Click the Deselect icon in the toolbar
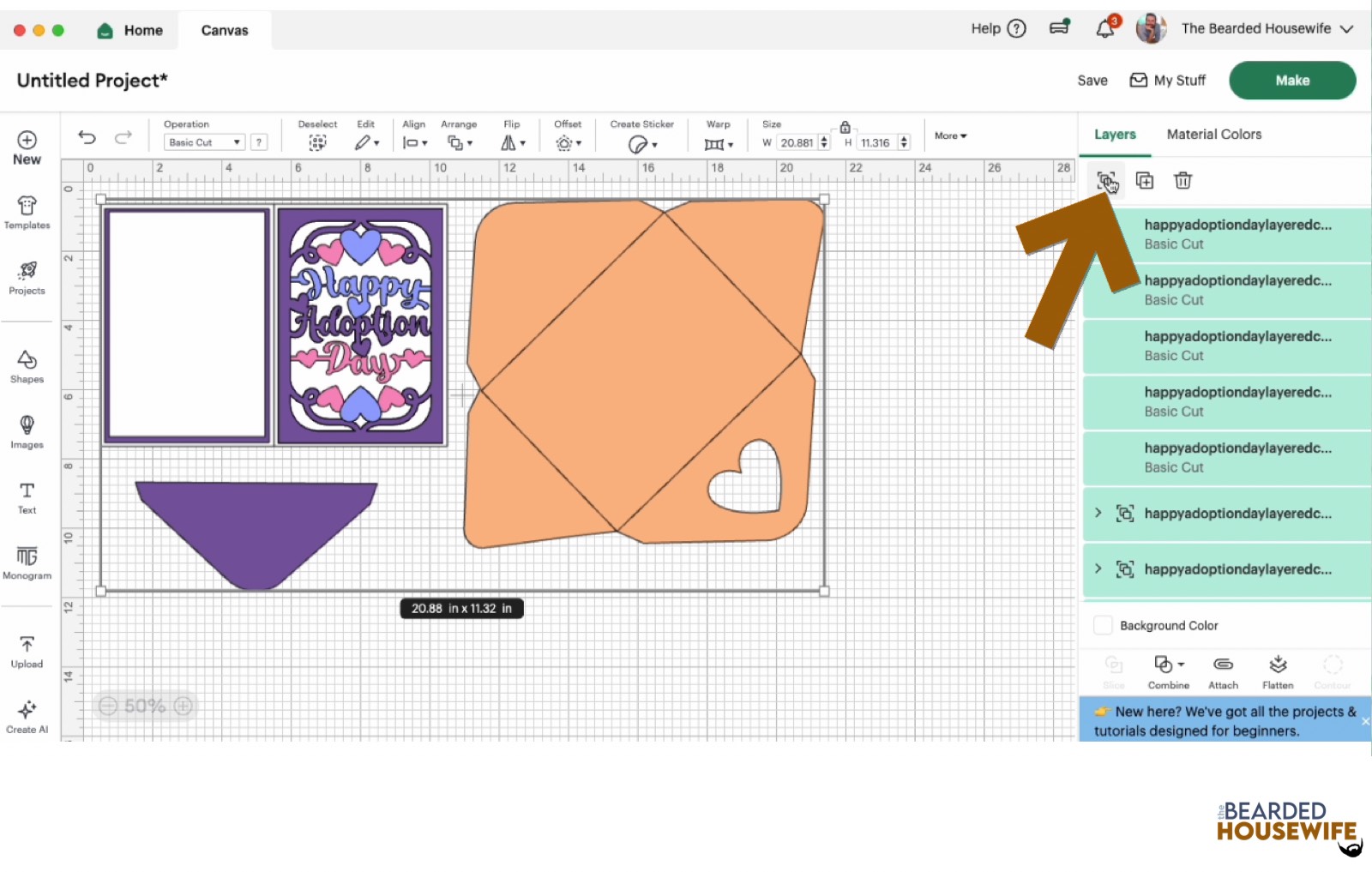Viewport: 1372px width, 872px height. click(317, 141)
